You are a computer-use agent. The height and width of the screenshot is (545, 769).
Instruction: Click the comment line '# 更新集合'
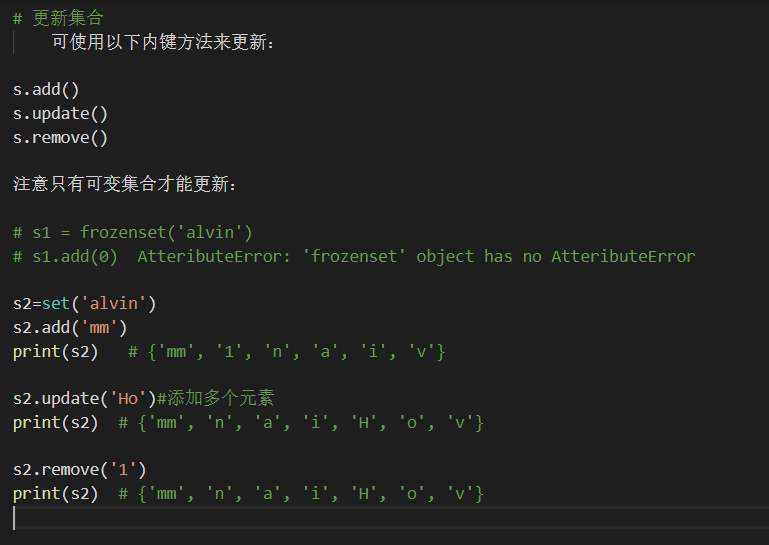coord(58,18)
